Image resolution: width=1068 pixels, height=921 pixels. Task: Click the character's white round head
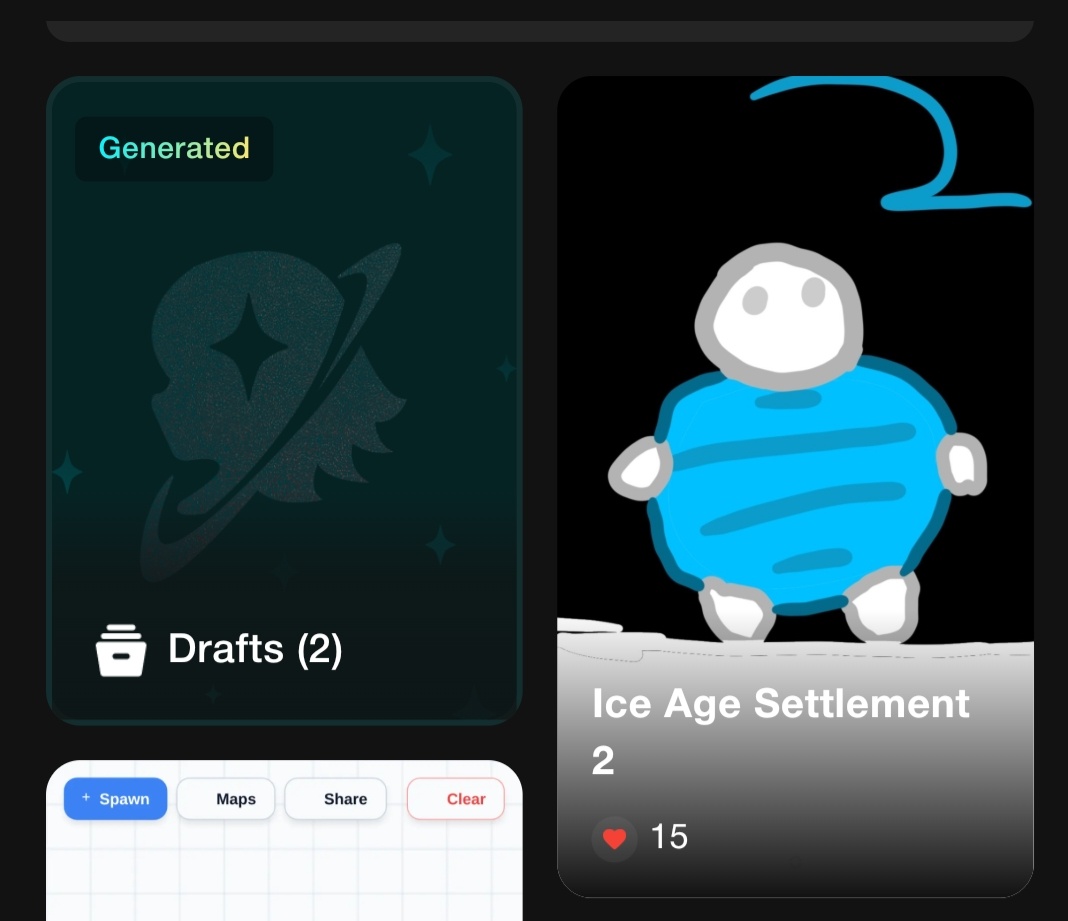pyautogui.click(x=779, y=311)
